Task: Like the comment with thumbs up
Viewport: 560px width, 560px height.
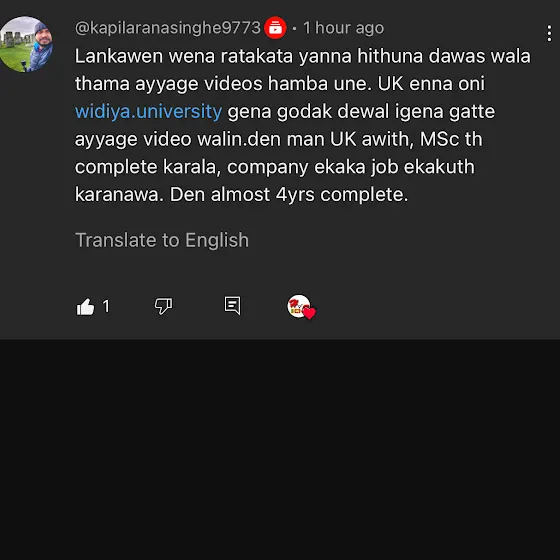Action: click(85, 306)
